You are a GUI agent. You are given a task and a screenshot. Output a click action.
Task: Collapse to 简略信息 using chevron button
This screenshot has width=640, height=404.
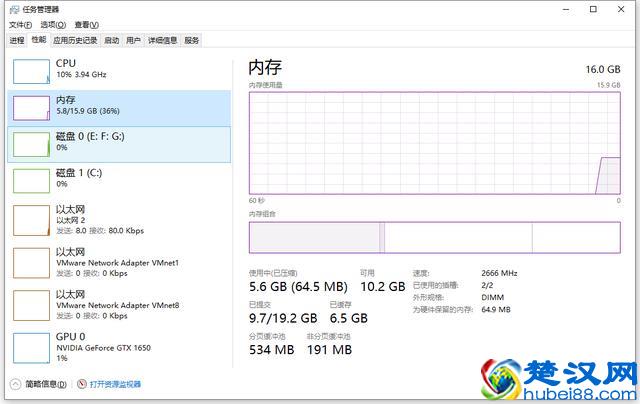click(15, 384)
